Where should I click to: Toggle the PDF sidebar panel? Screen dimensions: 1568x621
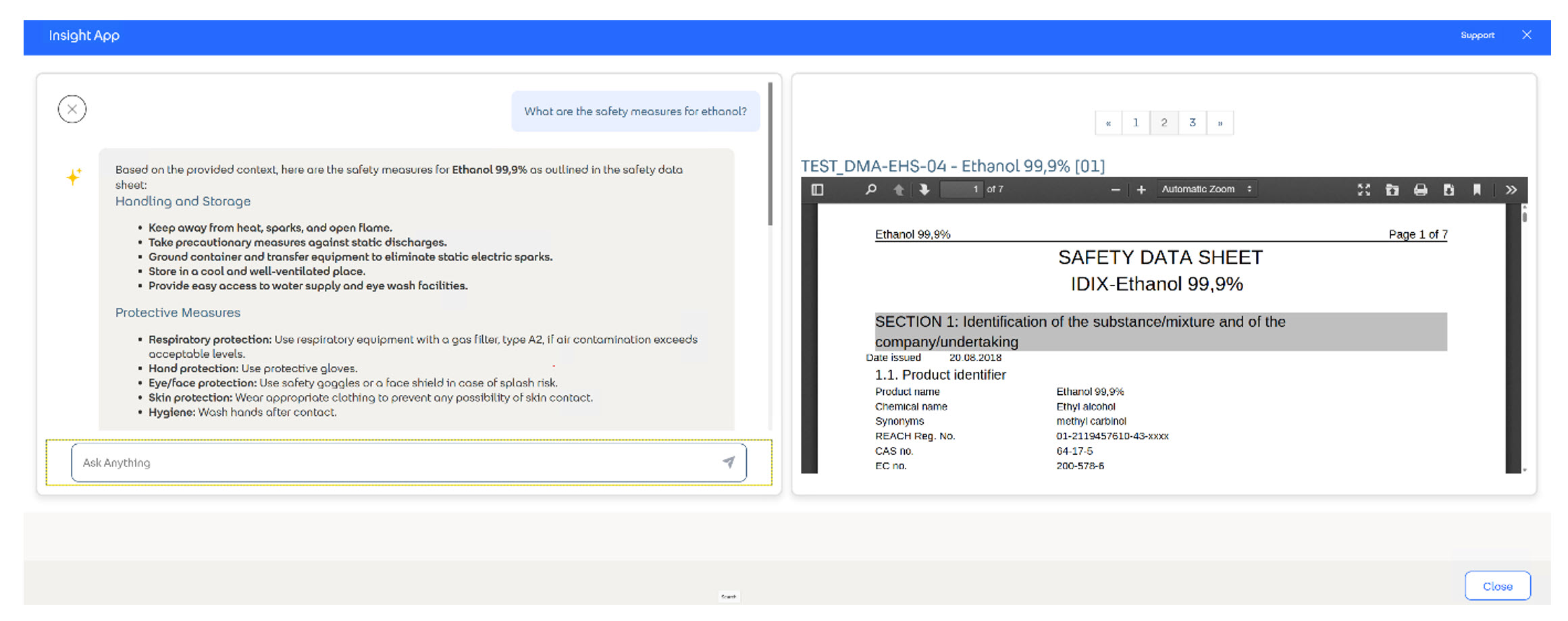(817, 190)
